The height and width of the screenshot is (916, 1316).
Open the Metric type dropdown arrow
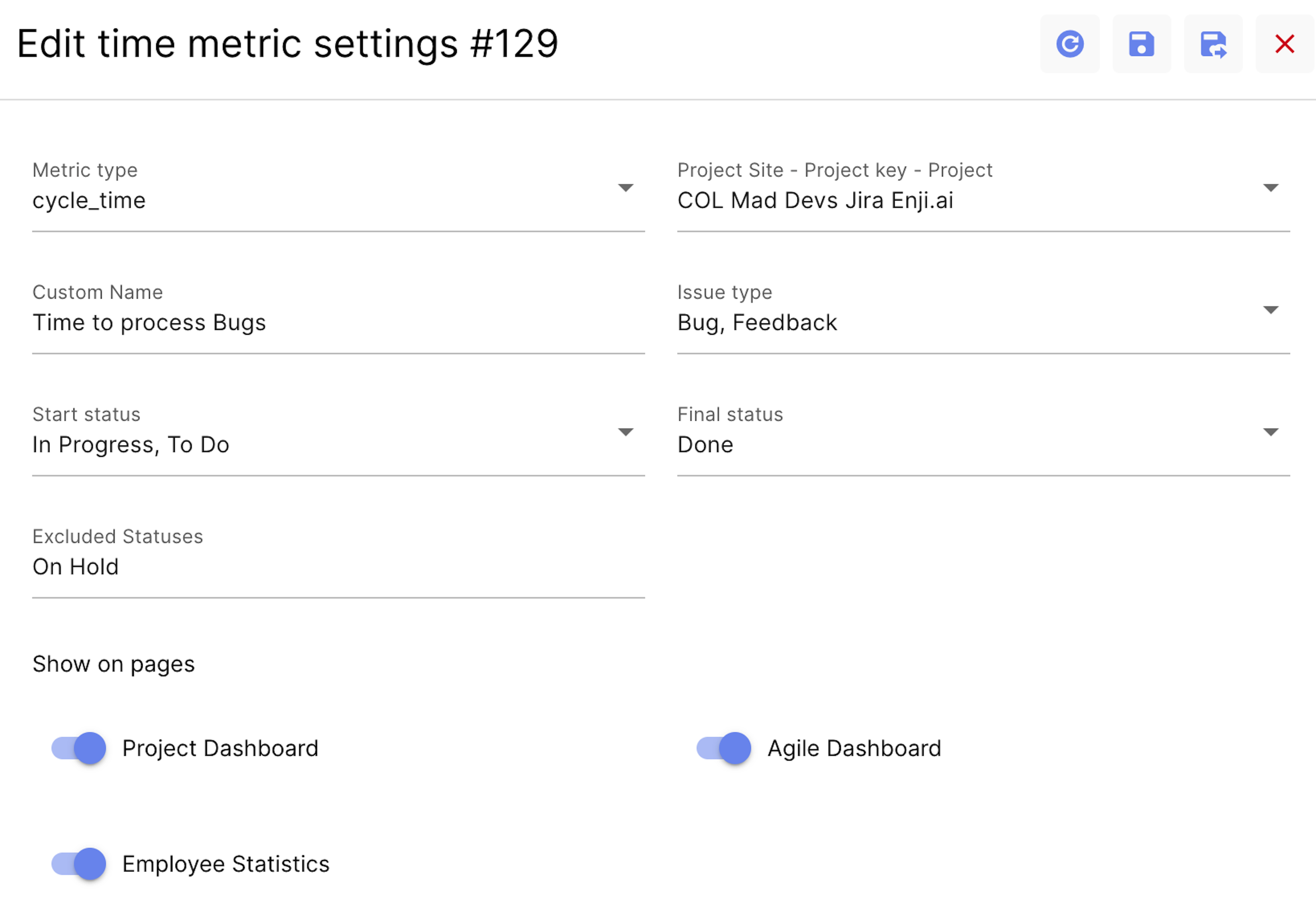[625, 188]
